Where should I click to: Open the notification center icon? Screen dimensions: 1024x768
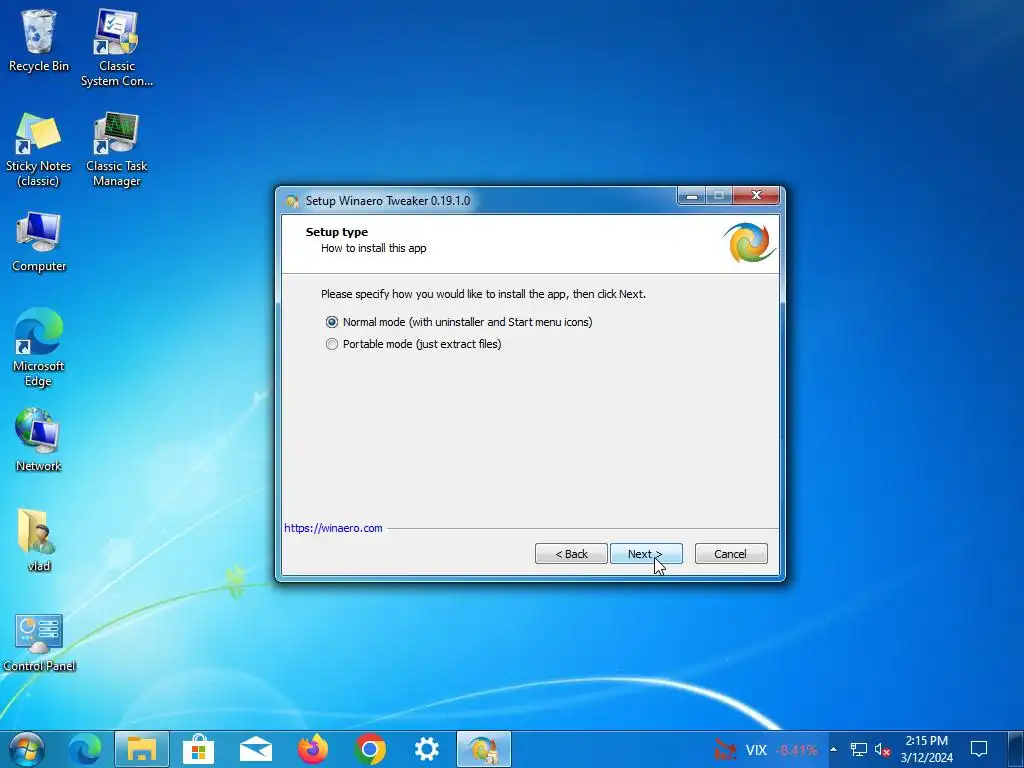(978, 750)
